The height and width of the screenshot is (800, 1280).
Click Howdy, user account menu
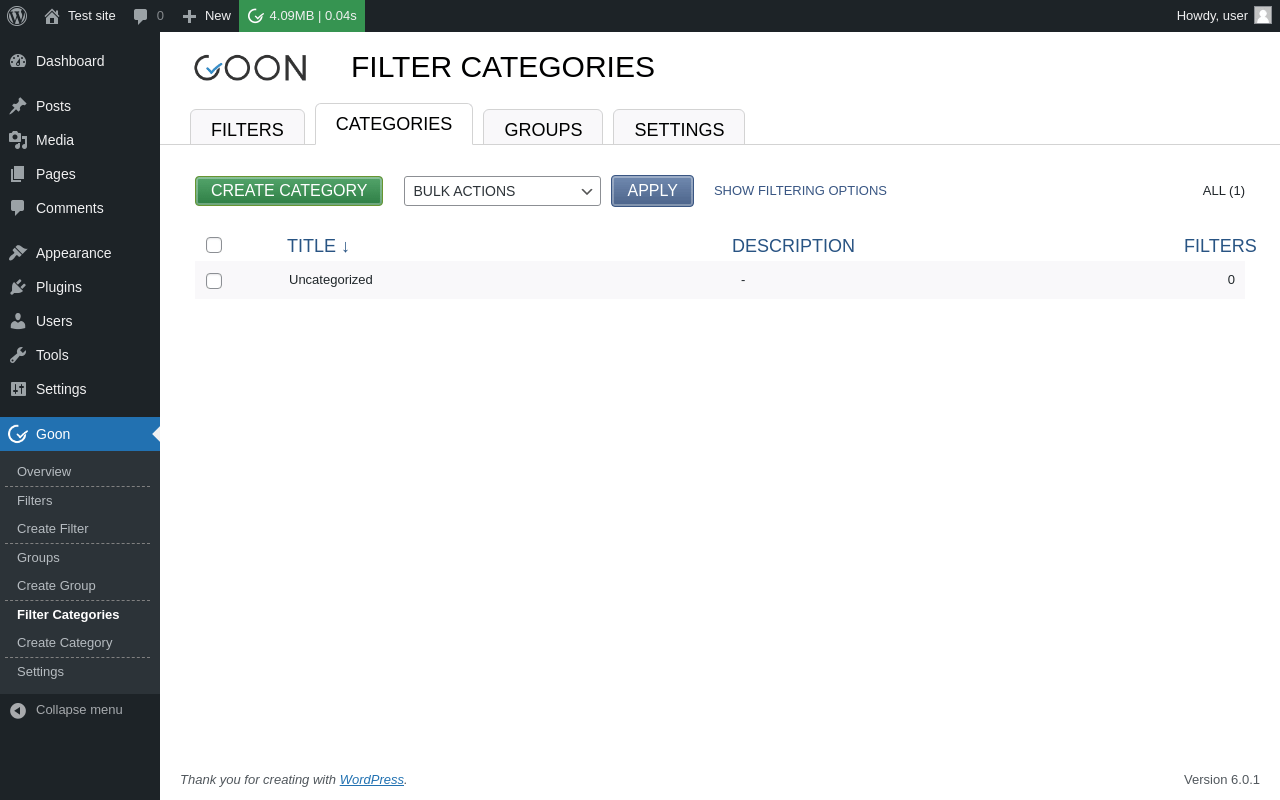(1224, 16)
